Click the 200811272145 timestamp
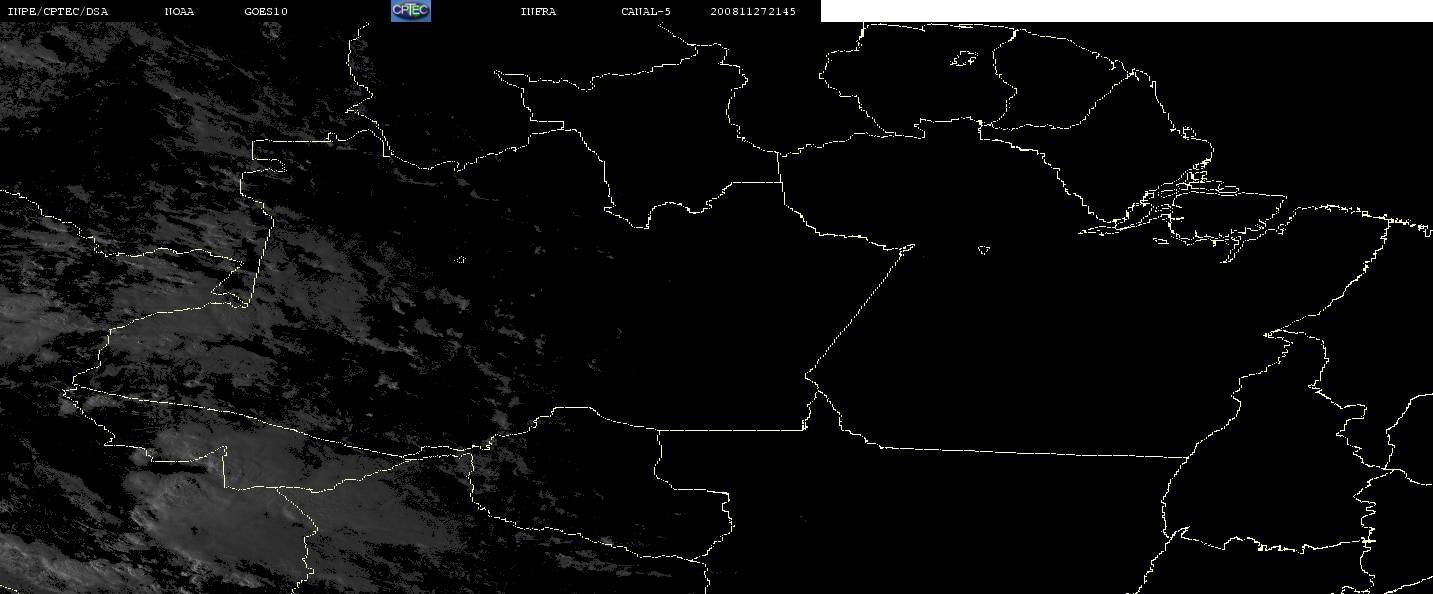The image size is (1433, 594). (754, 12)
